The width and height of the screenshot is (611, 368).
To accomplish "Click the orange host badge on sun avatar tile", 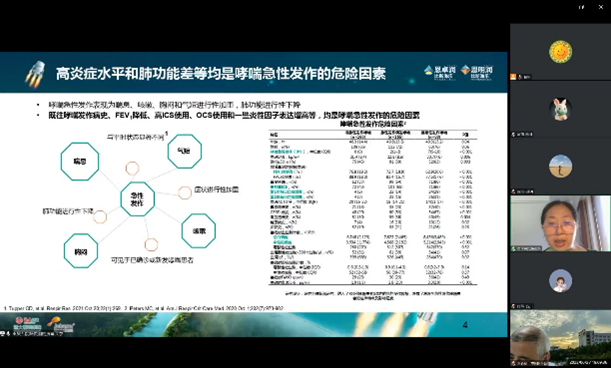I will pos(513,77).
